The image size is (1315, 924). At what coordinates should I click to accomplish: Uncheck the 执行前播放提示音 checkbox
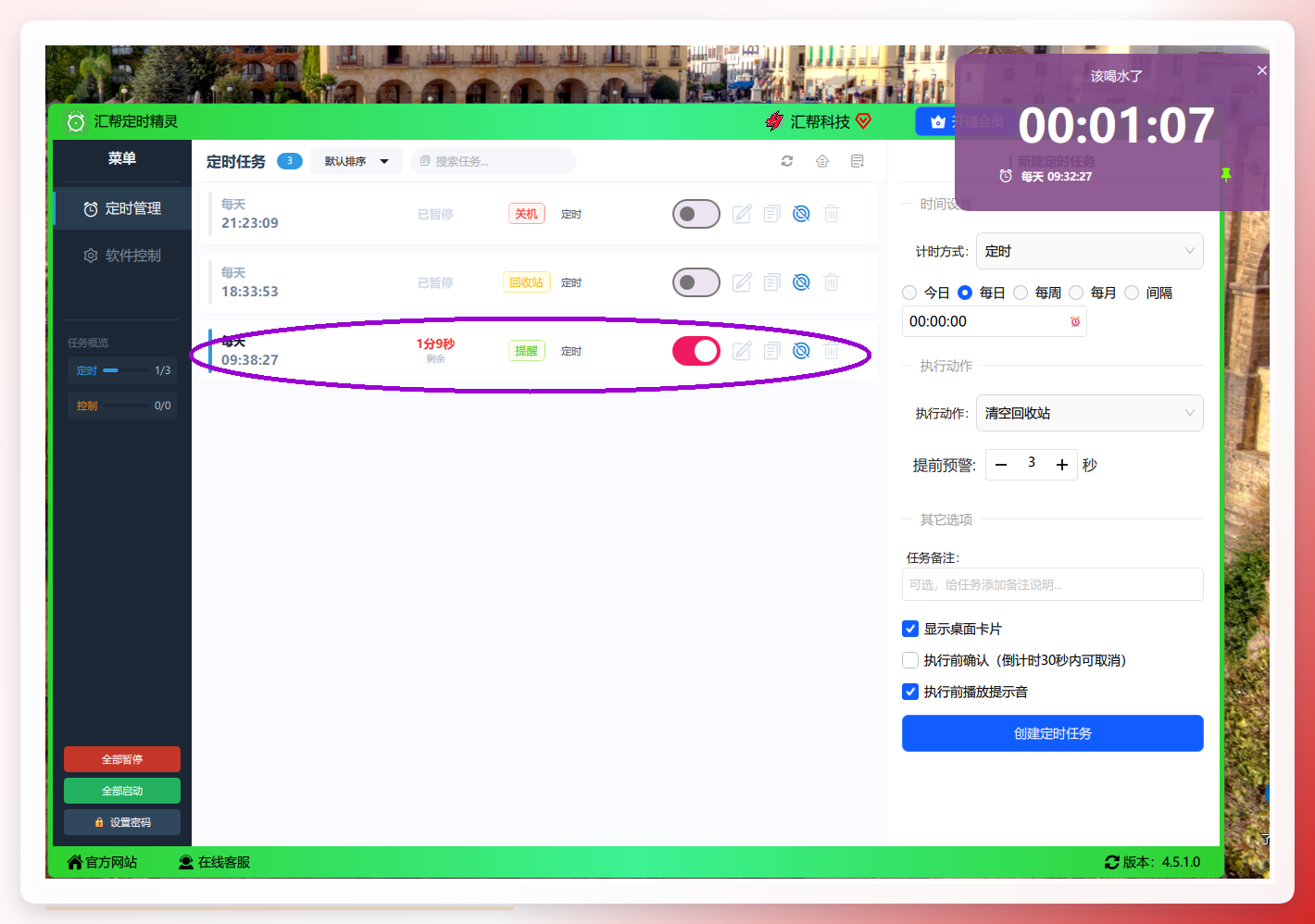910,692
